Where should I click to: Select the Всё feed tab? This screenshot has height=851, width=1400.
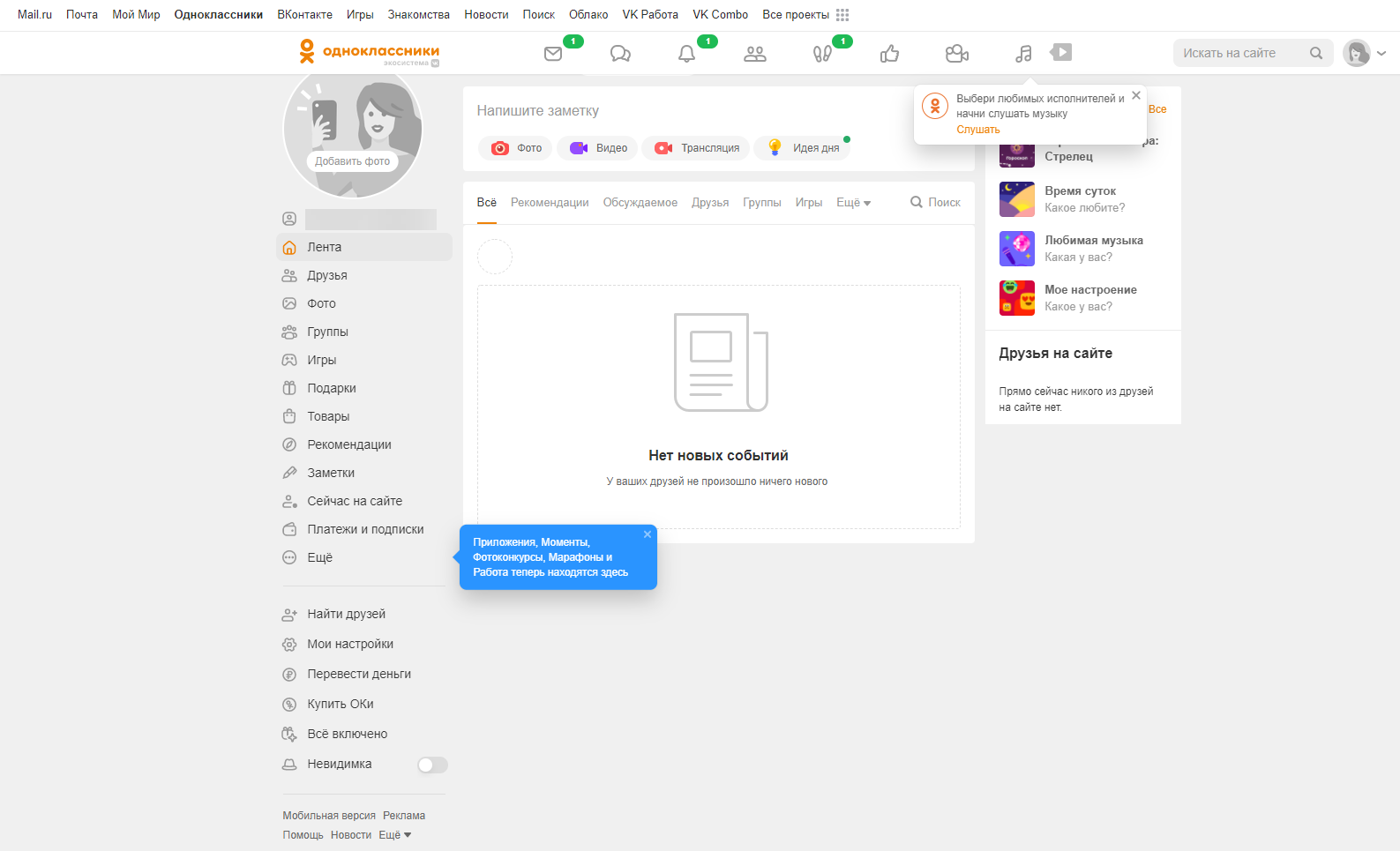[x=487, y=203]
